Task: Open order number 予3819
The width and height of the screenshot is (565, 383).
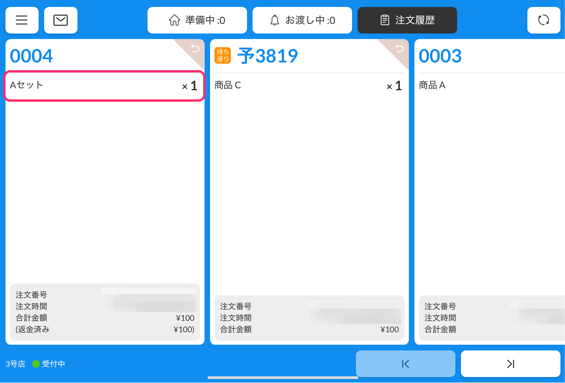Action: pos(267,56)
